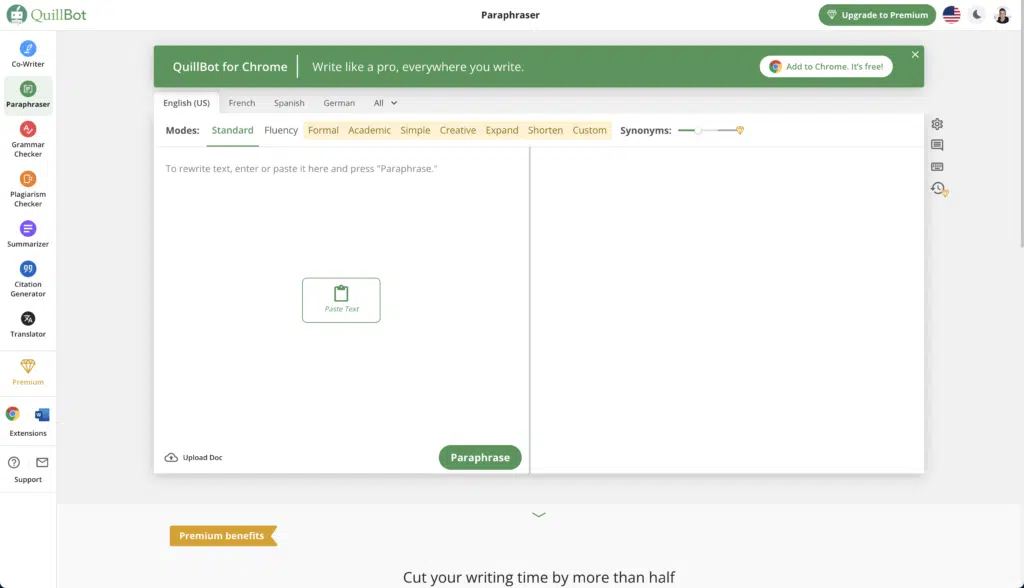
Task: Click Add to Chrome. It's free! button
Action: (x=826, y=67)
